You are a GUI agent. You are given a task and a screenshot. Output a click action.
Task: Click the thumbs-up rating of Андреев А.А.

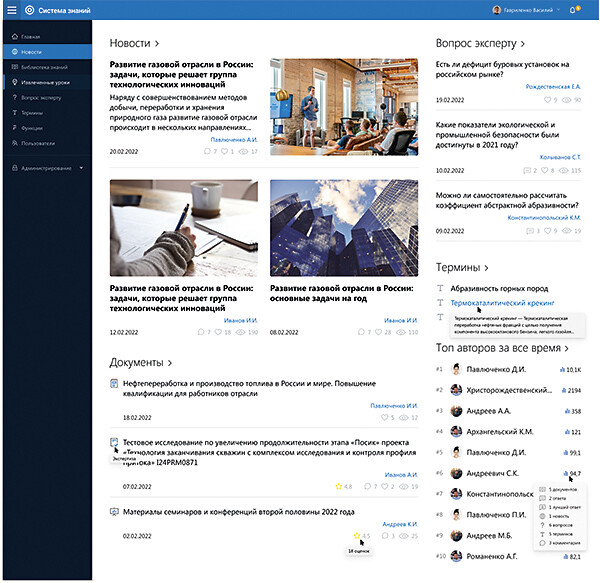(569, 410)
